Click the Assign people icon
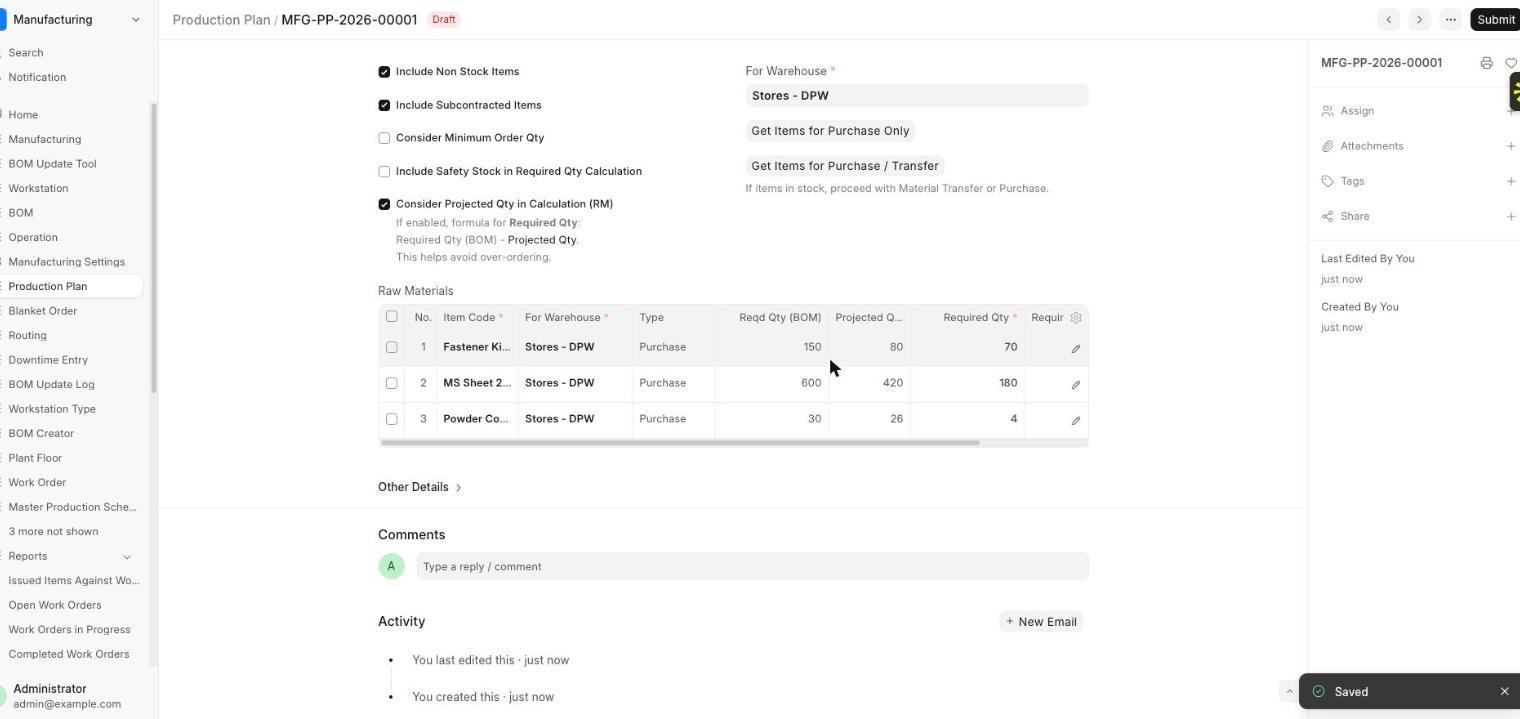Viewport: 1520px width, 719px height. pos(1328,111)
